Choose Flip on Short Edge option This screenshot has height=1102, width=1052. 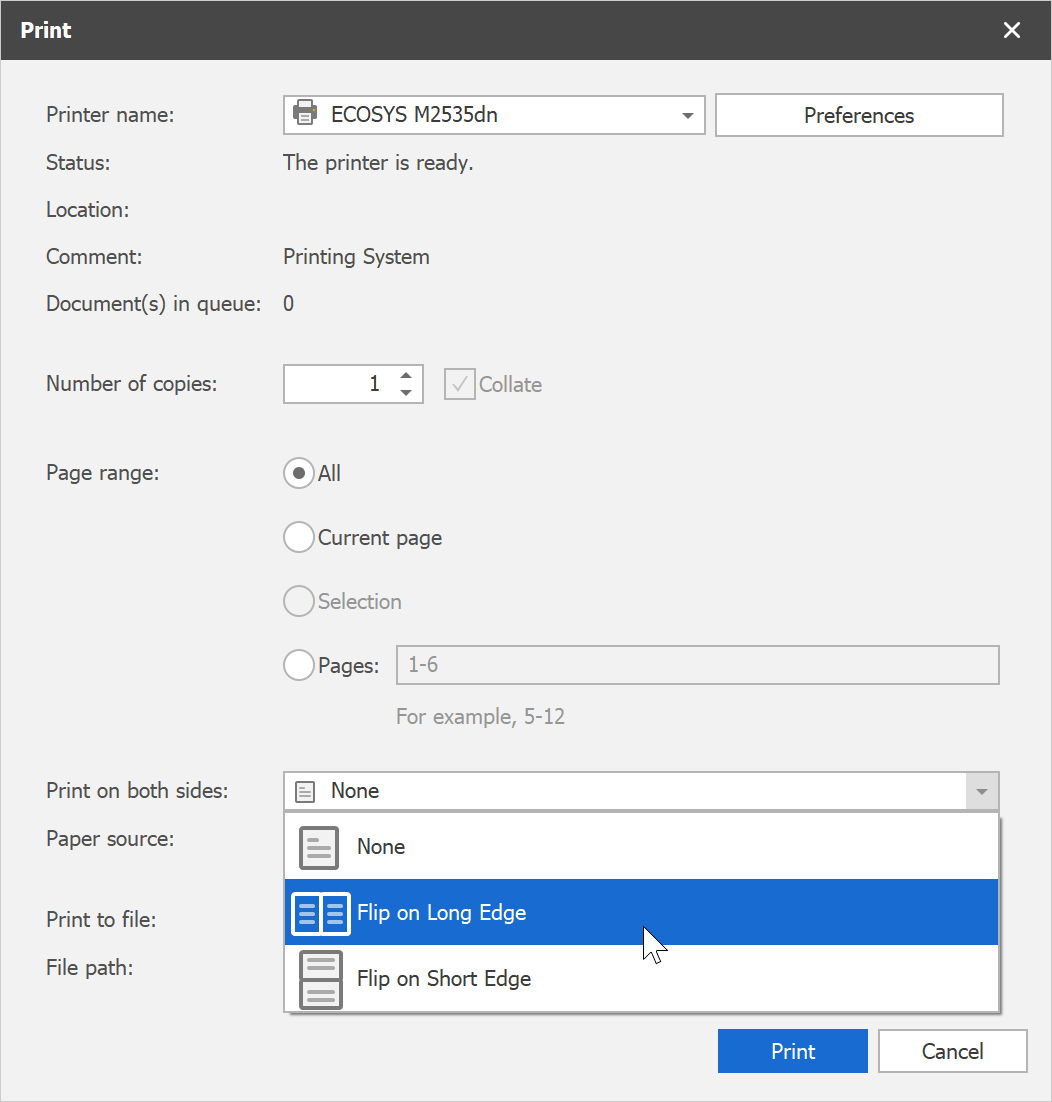click(444, 979)
